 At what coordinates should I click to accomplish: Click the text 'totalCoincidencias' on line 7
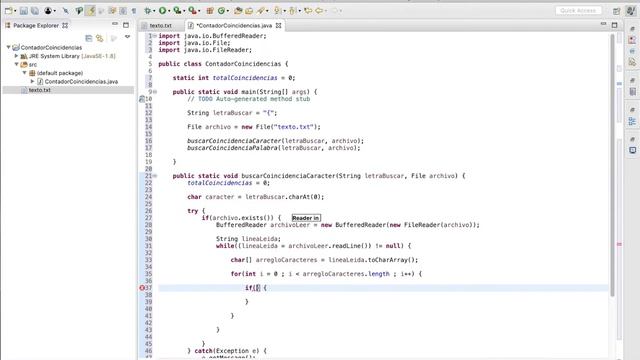(245, 78)
